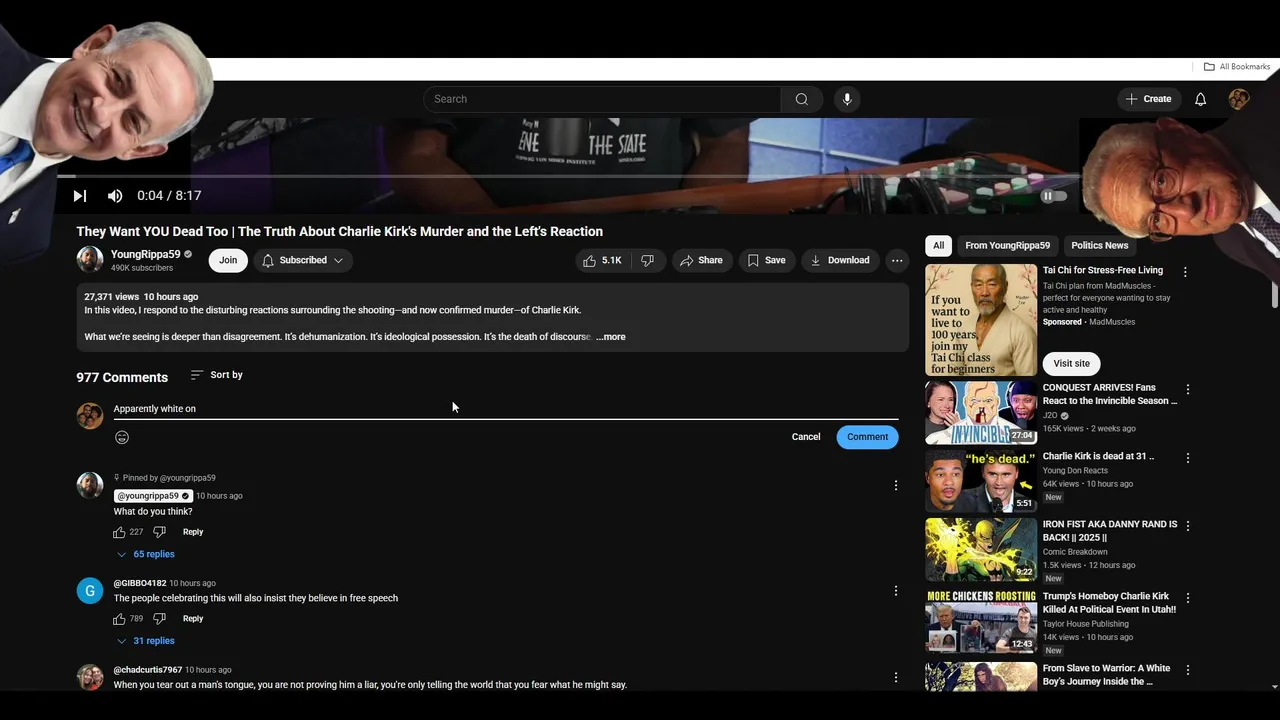Open All Bookmarks folder
The width and height of the screenshot is (1280, 720).
pyautogui.click(x=1237, y=67)
